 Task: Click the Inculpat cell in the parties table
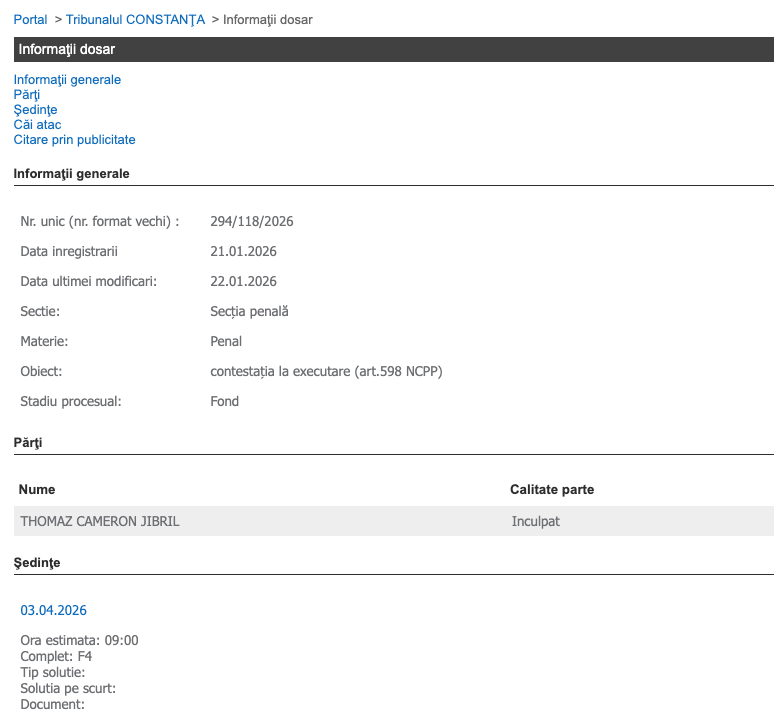coord(538,521)
